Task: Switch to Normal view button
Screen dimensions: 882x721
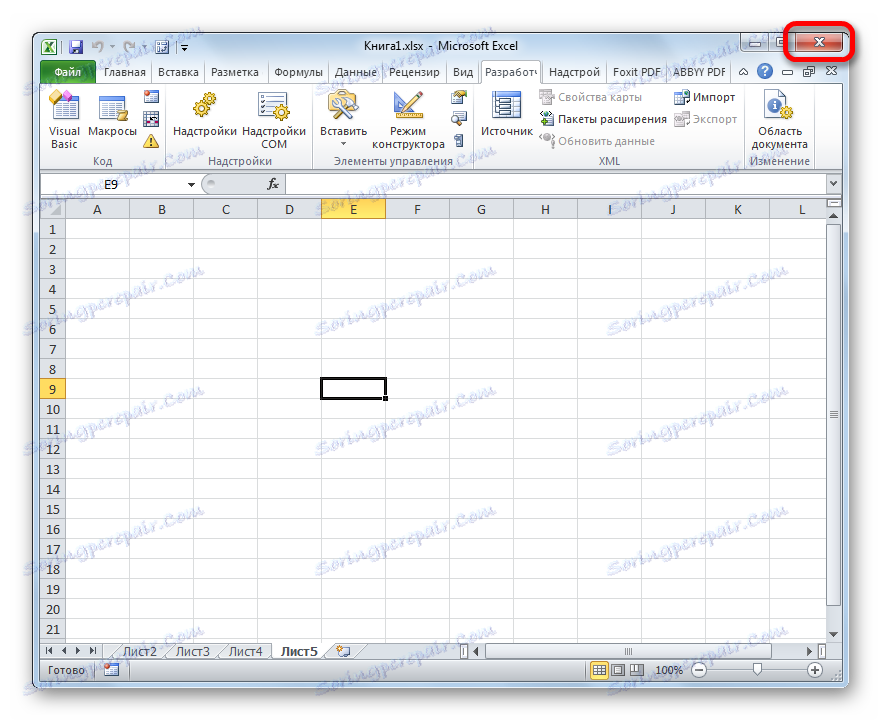Action: click(599, 670)
